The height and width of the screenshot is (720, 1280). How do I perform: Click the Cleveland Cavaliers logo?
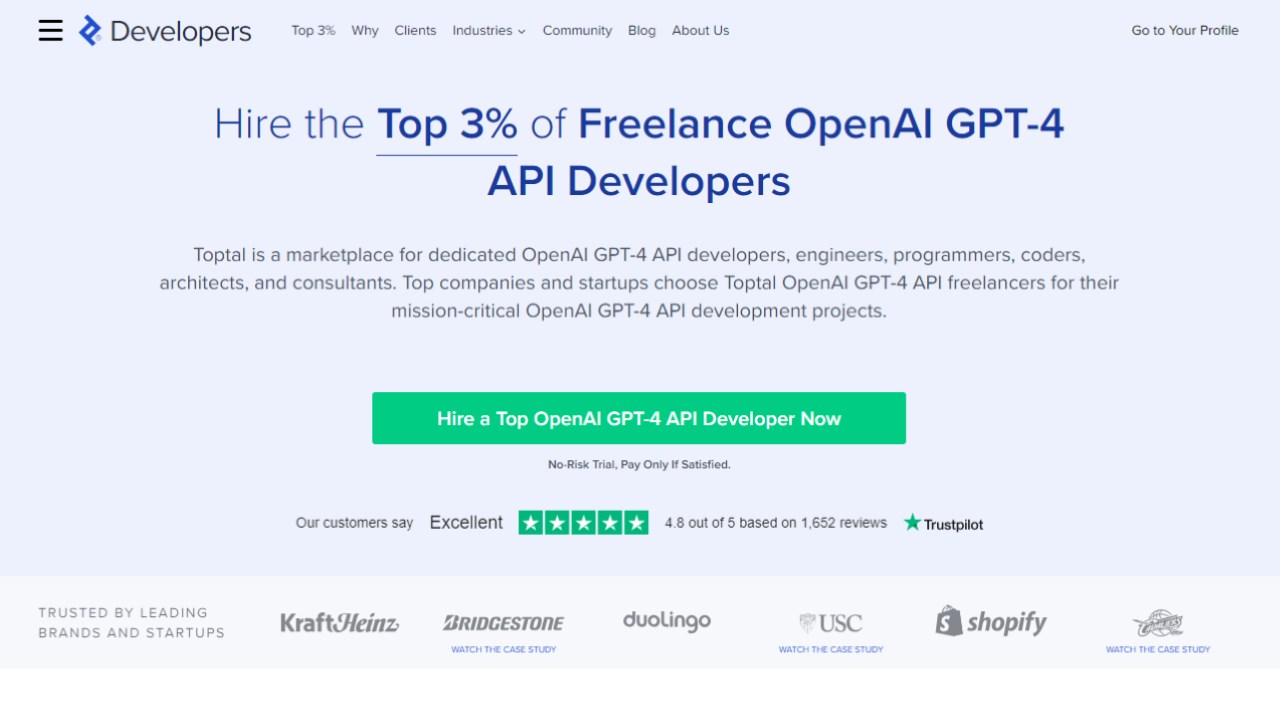point(1158,624)
